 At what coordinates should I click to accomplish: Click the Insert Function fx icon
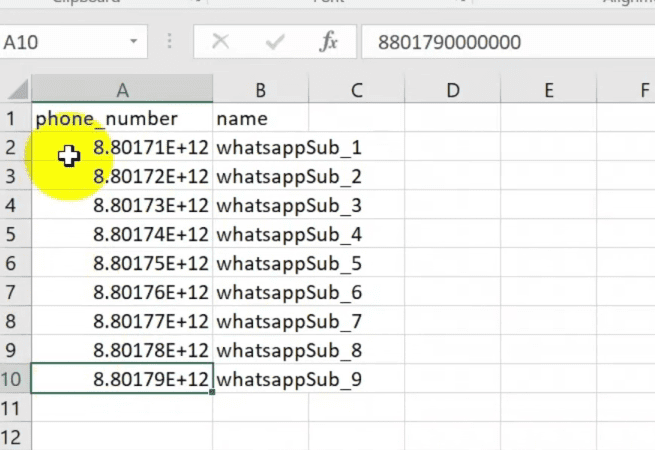(x=328, y=42)
